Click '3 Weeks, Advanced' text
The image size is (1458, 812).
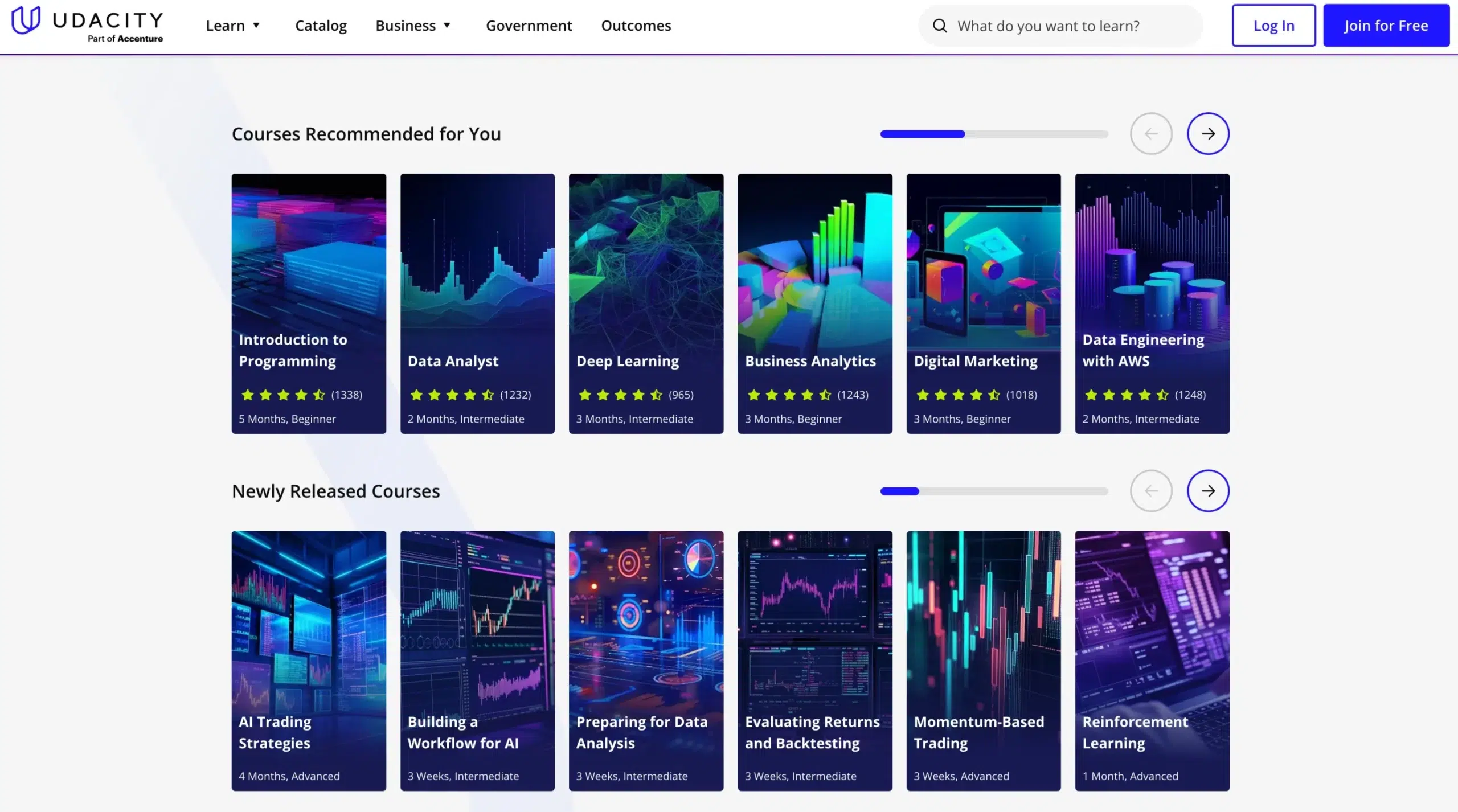pos(961,776)
